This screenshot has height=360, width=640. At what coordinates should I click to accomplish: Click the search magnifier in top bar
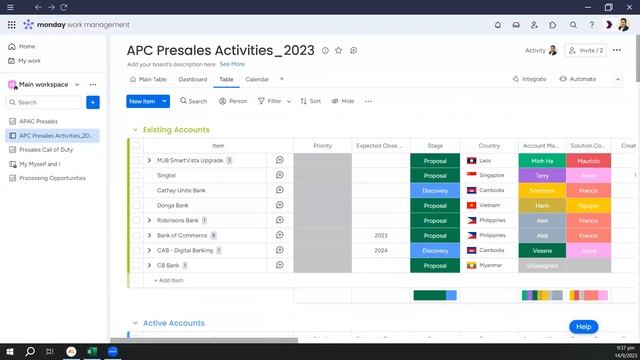coord(573,25)
